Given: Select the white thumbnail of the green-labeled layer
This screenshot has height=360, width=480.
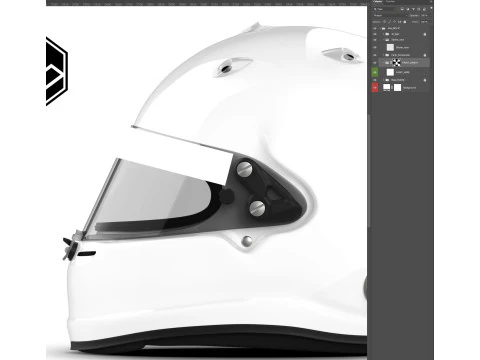Looking at the screenshot, I should (x=390, y=72).
